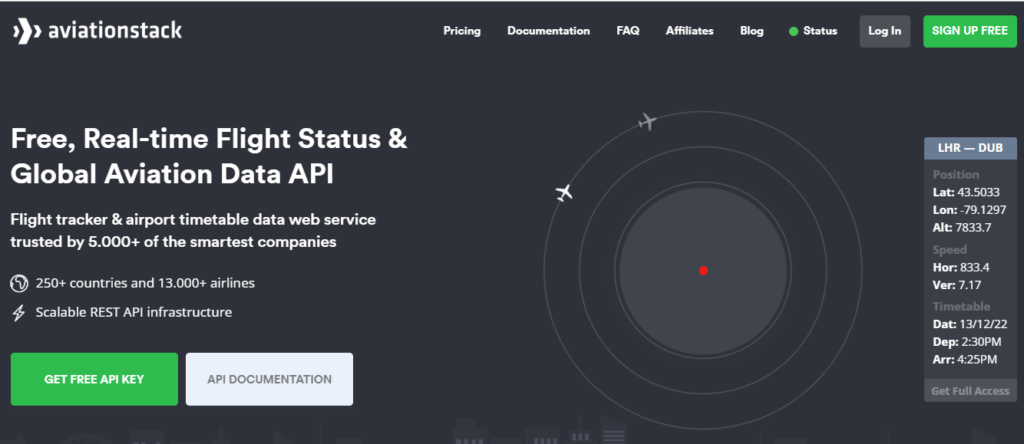This screenshot has width=1024, height=444.
Task: Click the SIGN UP FREE button
Action: [x=970, y=31]
